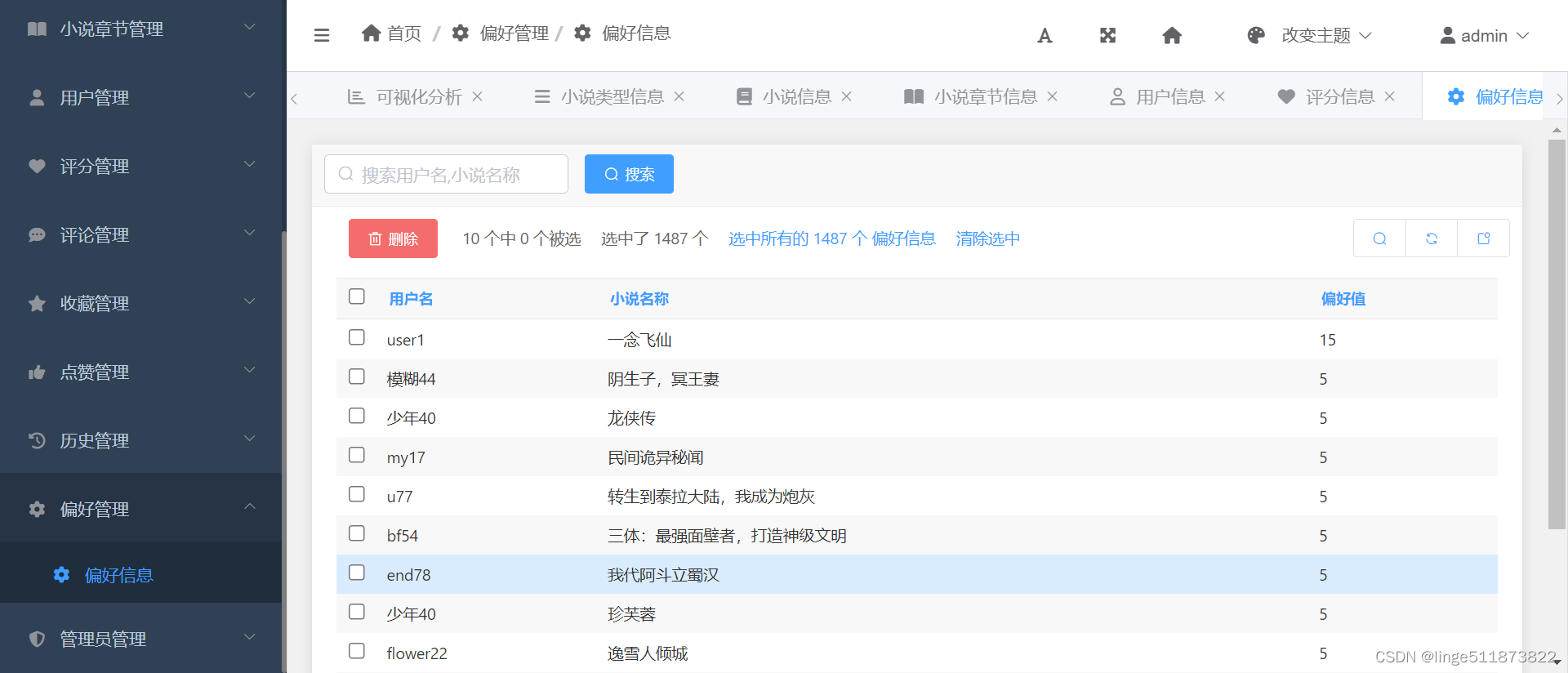Toggle fullscreen with the expand icon
This screenshot has height=673, width=1568.
pos(1107,35)
